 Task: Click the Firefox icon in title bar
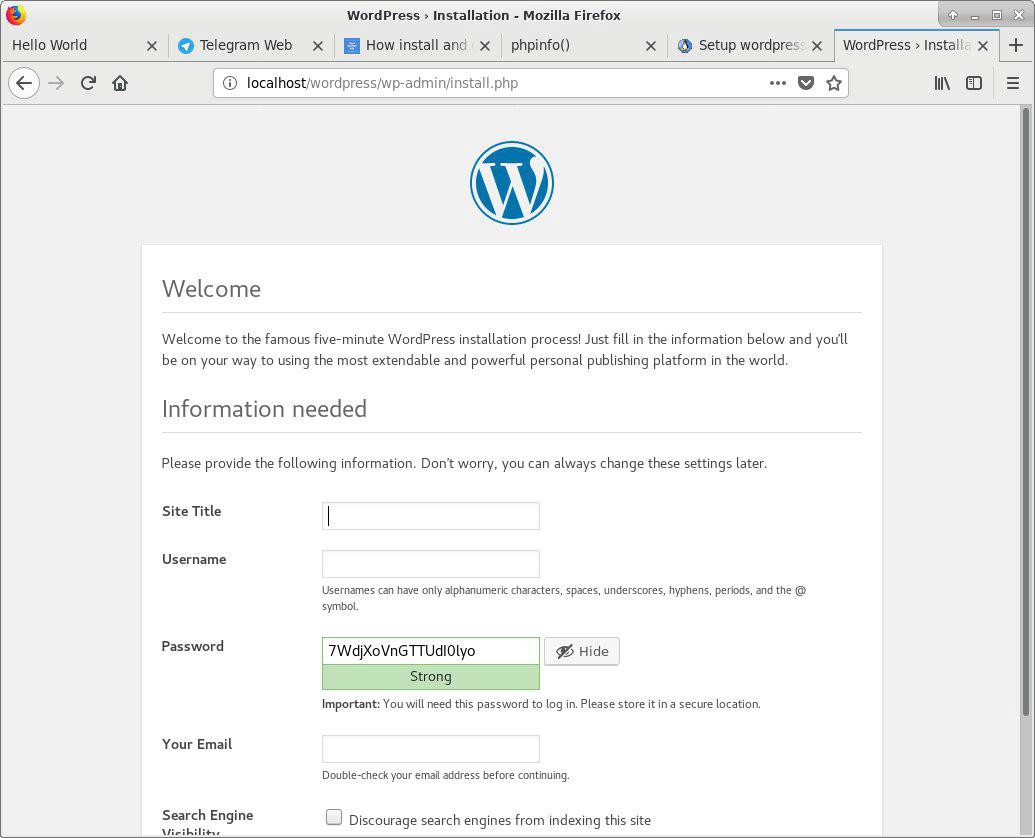pyautogui.click(x=15, y=15)
